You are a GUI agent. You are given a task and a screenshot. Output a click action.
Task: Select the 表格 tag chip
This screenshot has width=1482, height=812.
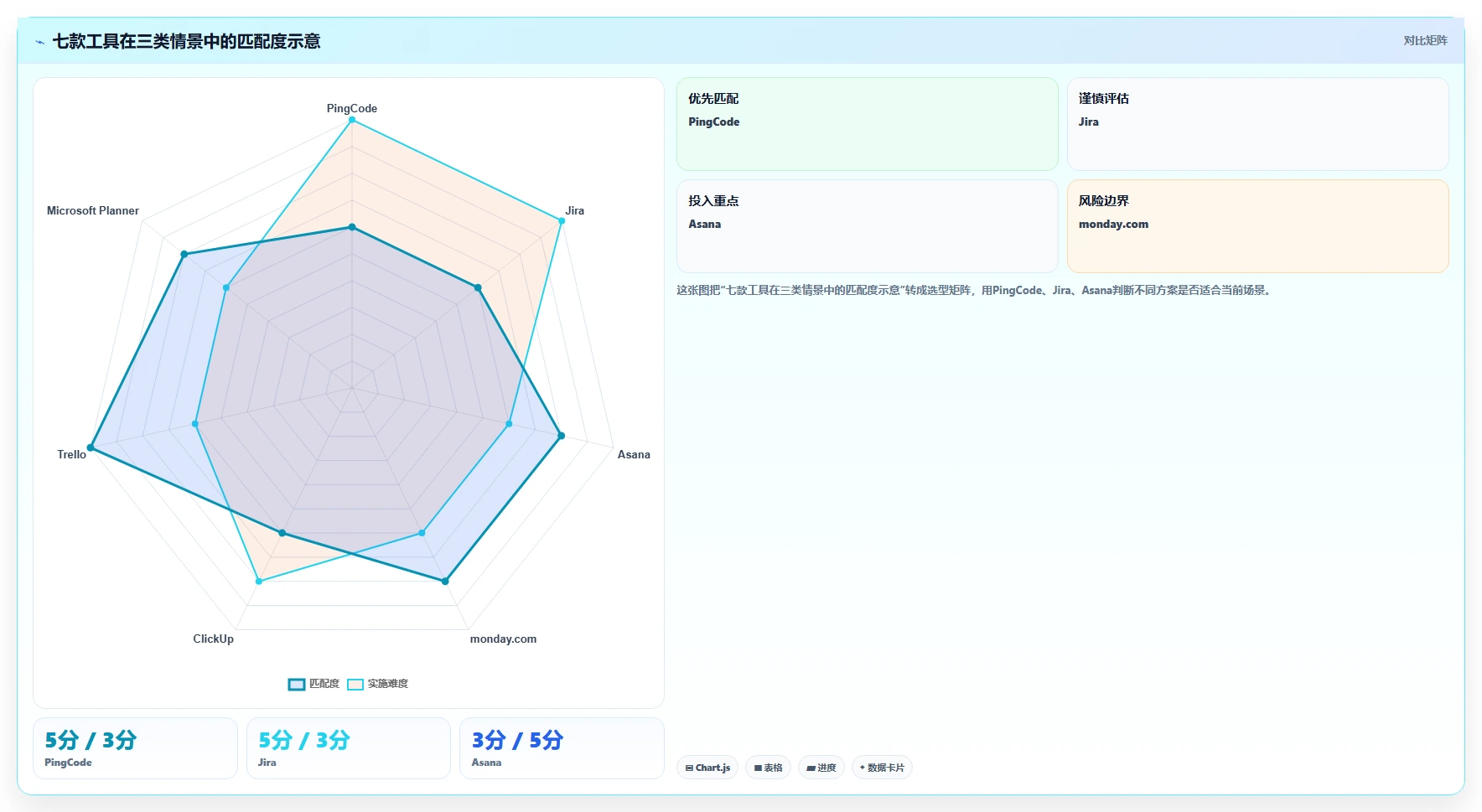pyautogui.click(x=768, y=768)
